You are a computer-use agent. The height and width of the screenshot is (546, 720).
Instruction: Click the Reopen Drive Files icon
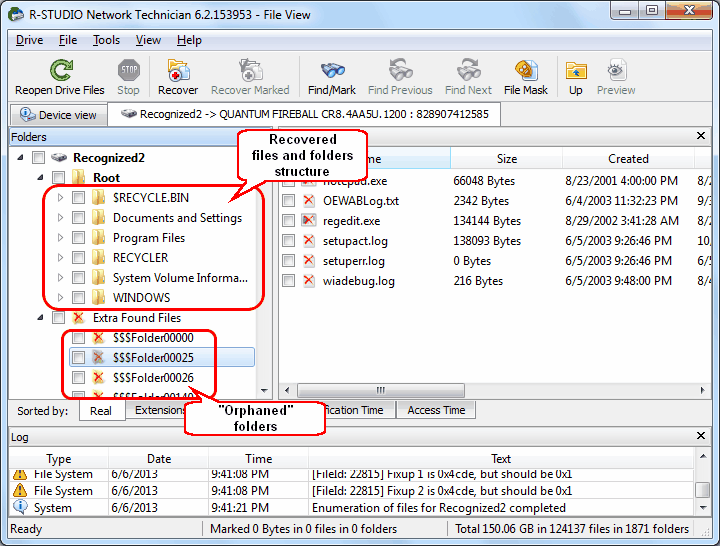(61, 70)
